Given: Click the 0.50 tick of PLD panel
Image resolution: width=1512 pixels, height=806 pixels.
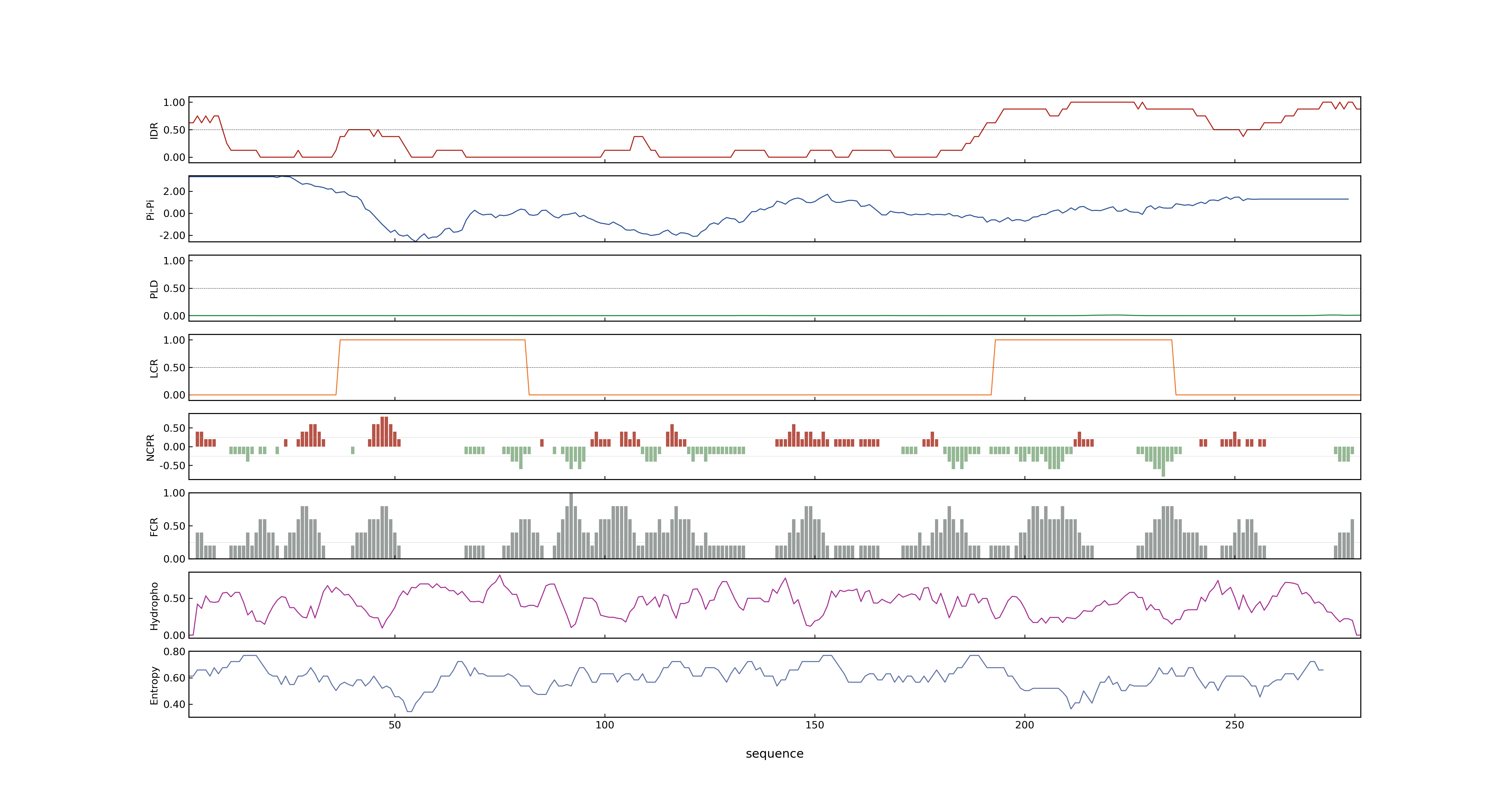Looking at the screenshot, I should (174, 288).
